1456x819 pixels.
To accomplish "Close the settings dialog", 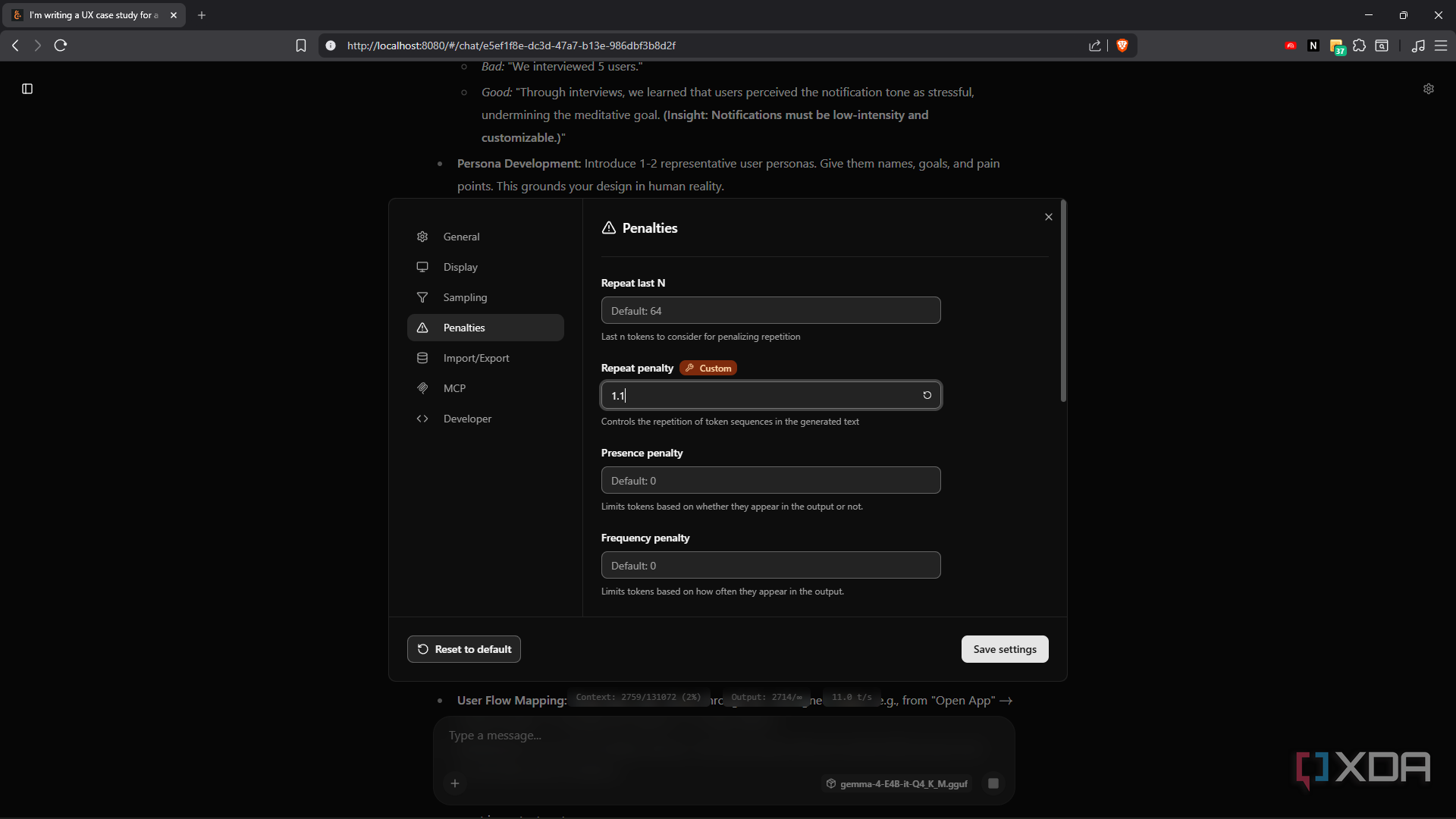I will coord(1049,217).
